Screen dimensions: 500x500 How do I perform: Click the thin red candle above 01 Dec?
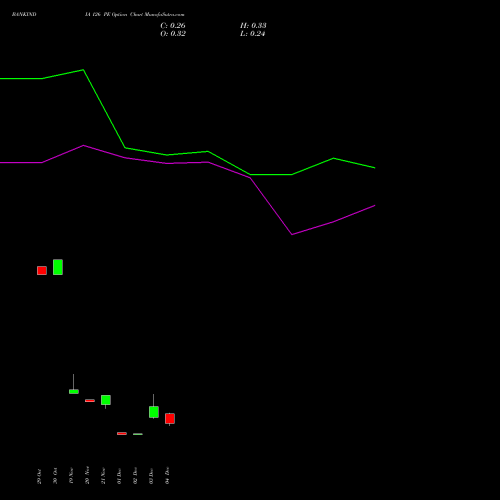[x=122, y=433]
